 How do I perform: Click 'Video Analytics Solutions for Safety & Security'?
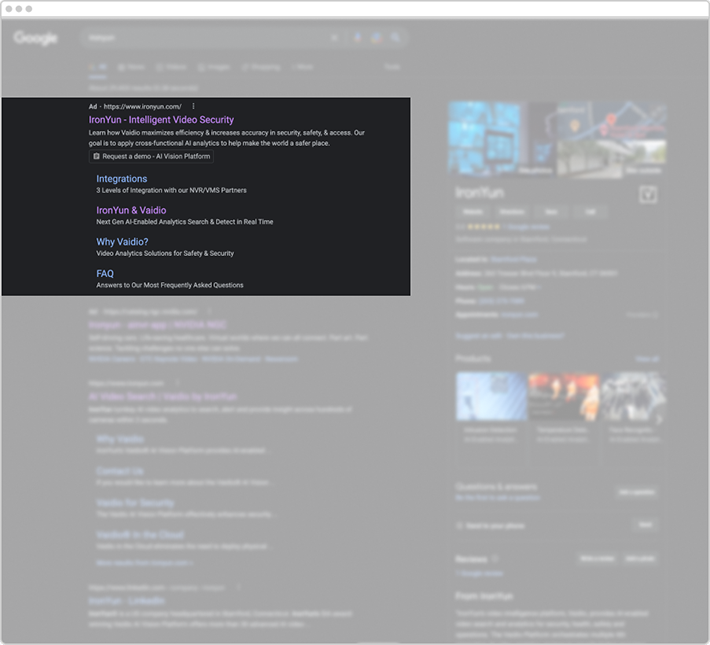[x=165, y=253]
